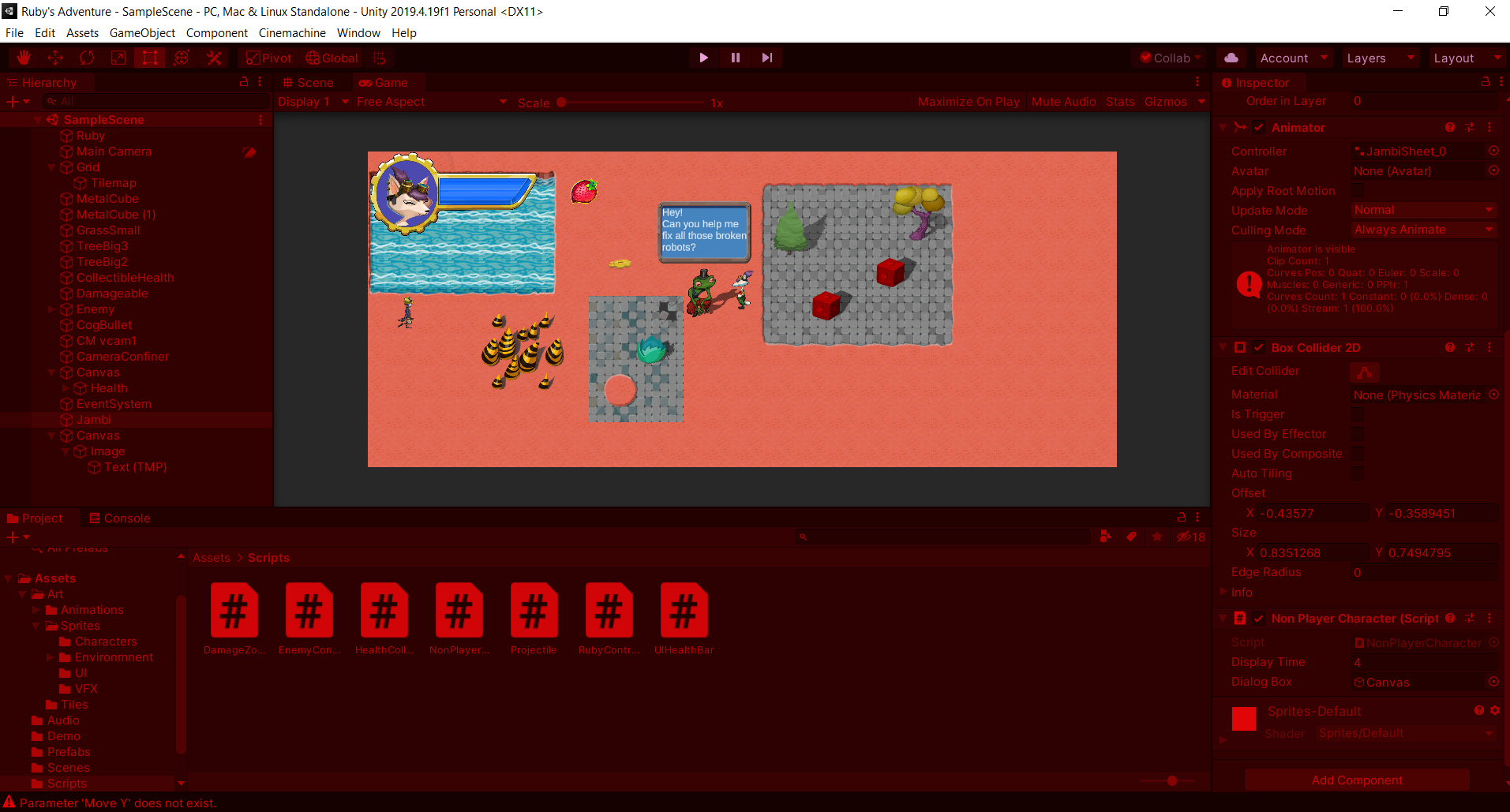Lock the Inspector panel
Image resolution: width=1510 pixels, height=812 pixels.
pos(1486,82)
